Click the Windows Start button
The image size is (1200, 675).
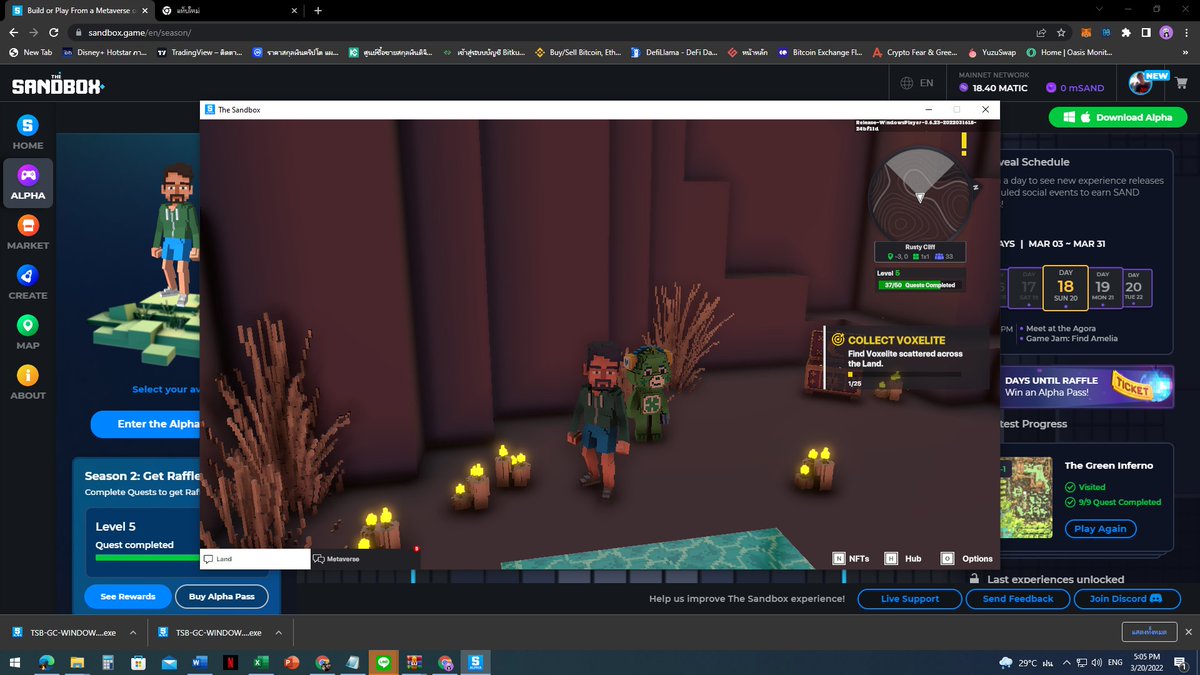[16, 662]
